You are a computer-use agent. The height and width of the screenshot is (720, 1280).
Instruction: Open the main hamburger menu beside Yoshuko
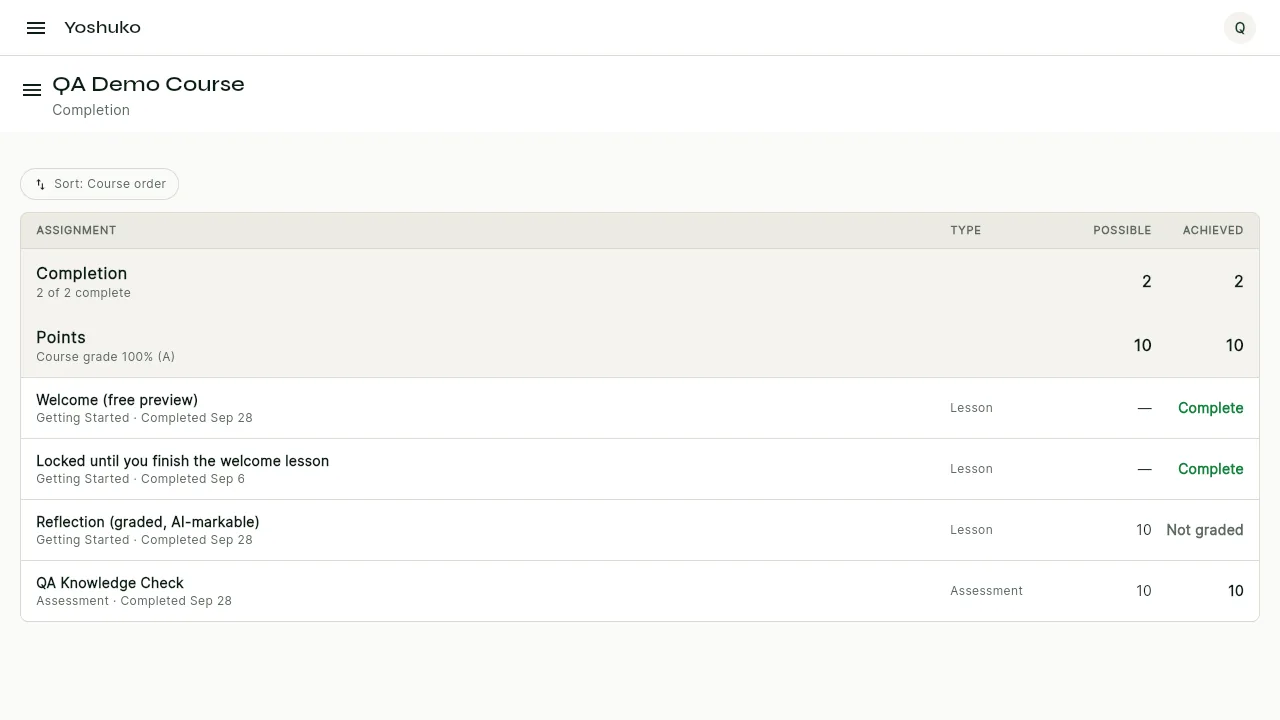tap(36, 28)
